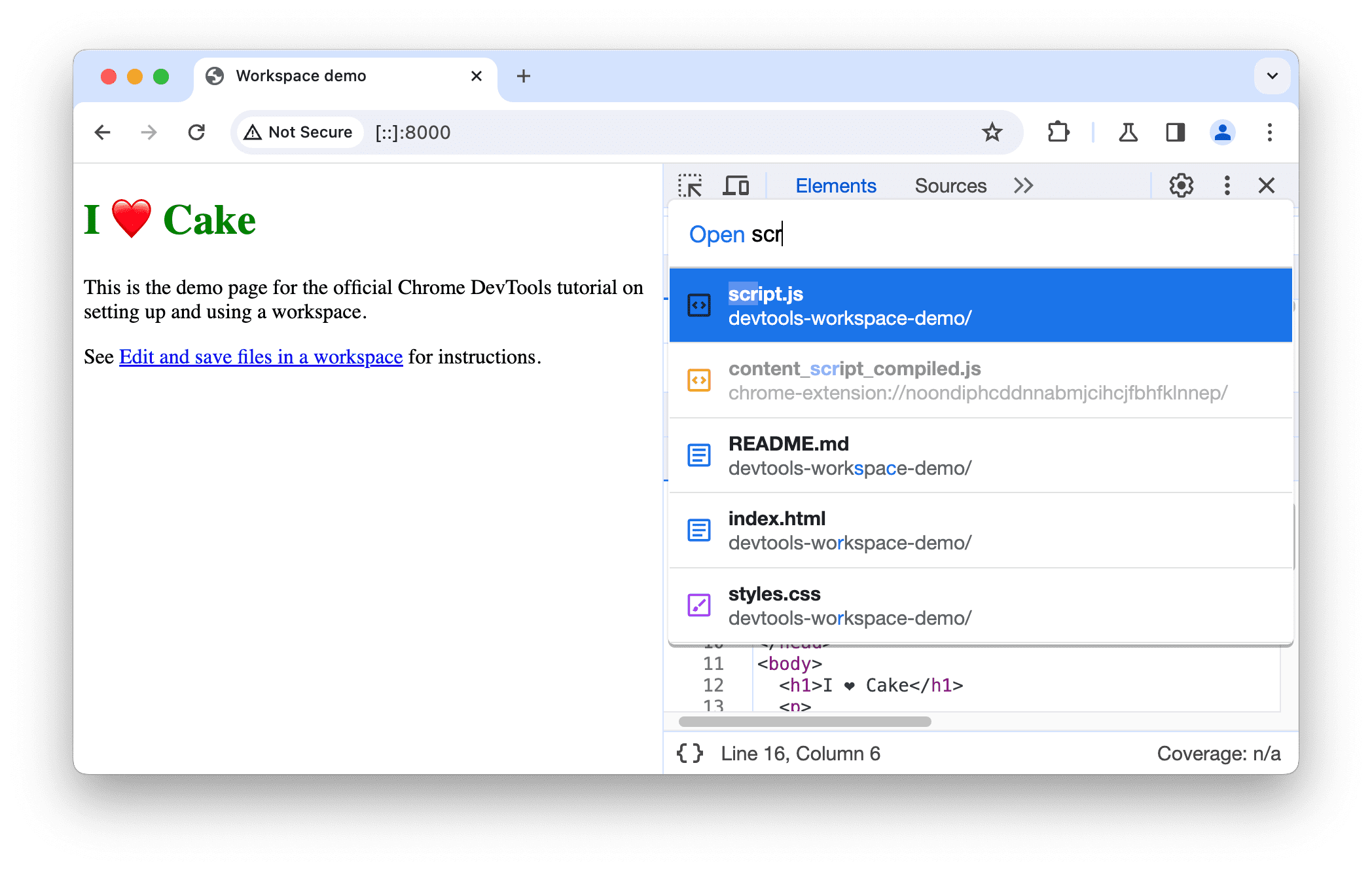This screenshot has width=1372, height=871.
Task: Click the Open file search input field
Action: 983,234
